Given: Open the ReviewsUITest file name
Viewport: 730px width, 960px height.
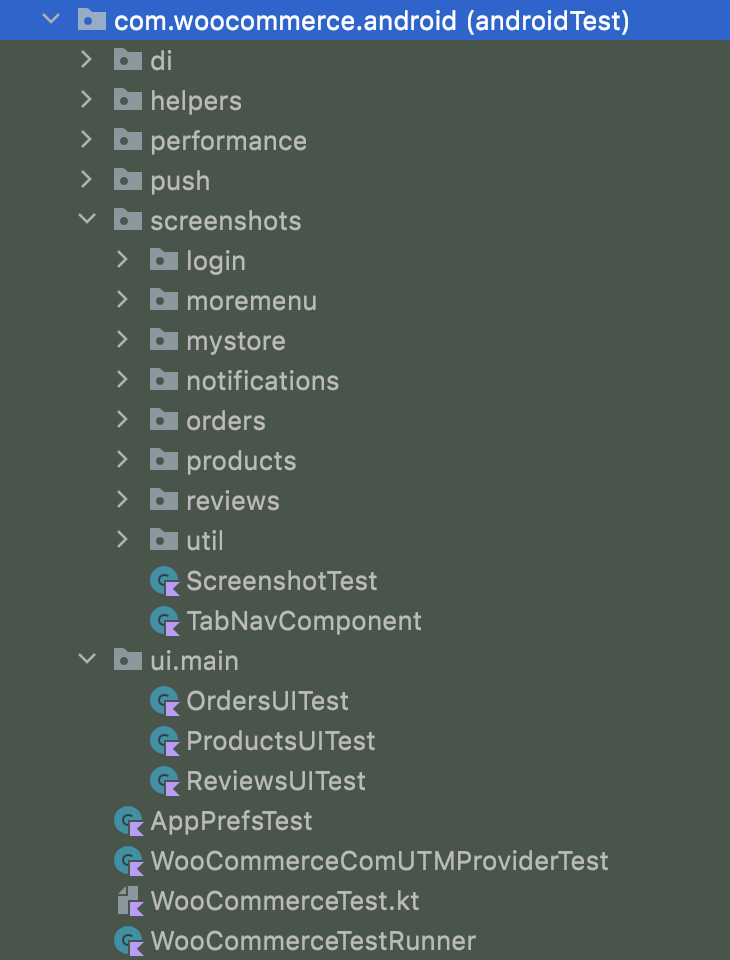Looking at the screenshot, I should click(276, 781).
